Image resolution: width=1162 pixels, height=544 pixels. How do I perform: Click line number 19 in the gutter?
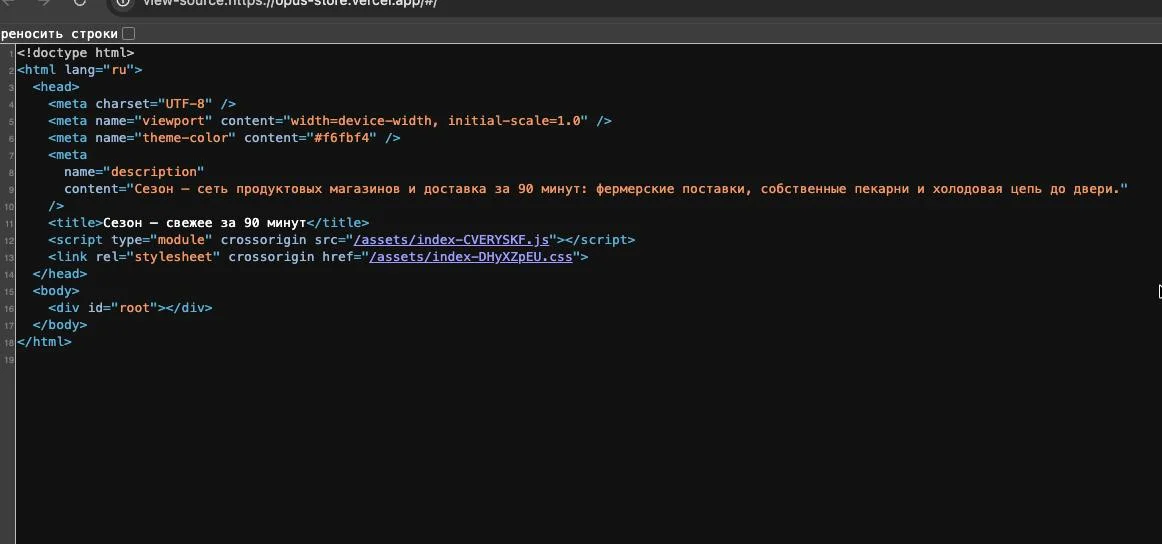(x=10, y=359)
